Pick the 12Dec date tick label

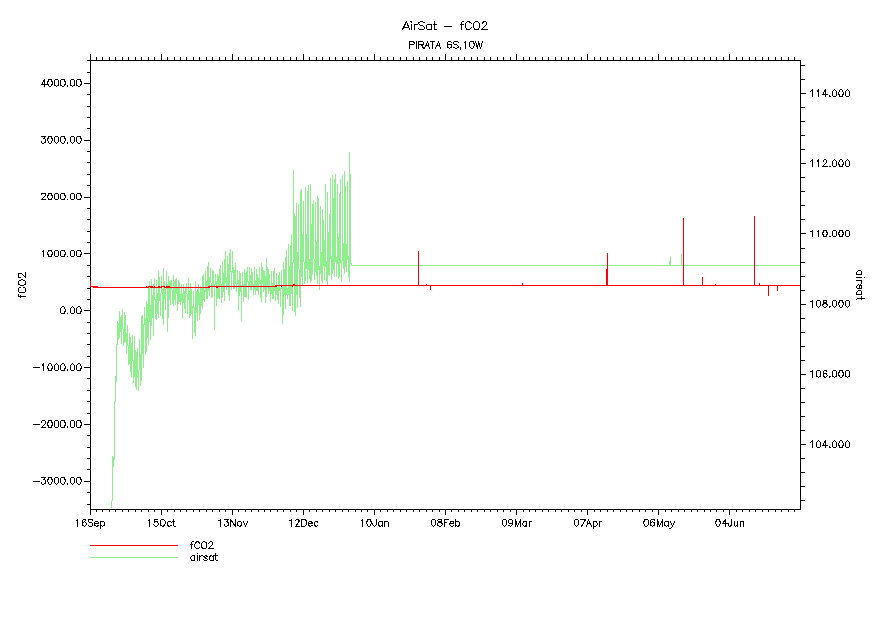coord(303,523)
